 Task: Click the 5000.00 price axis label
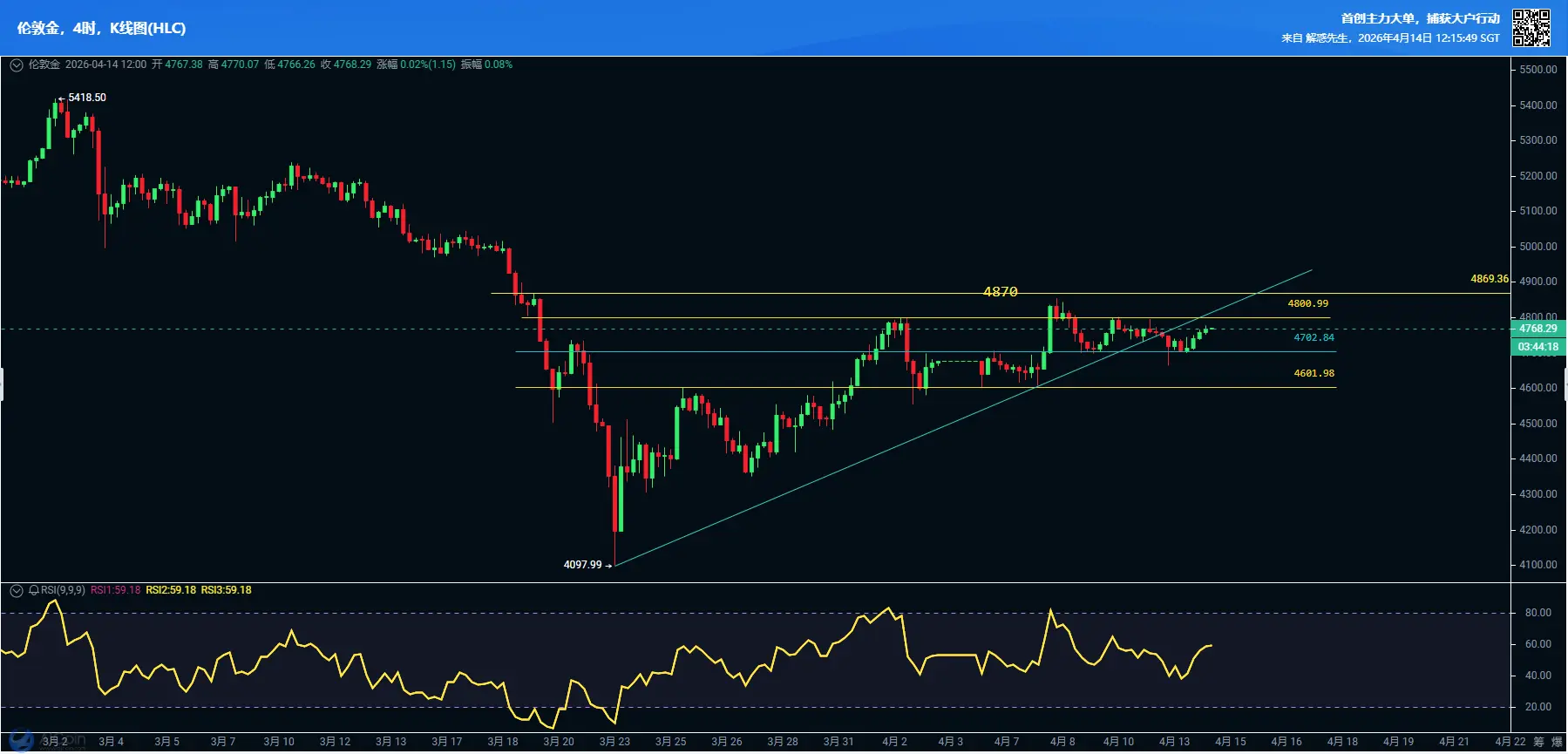[x=1538, y=247]
